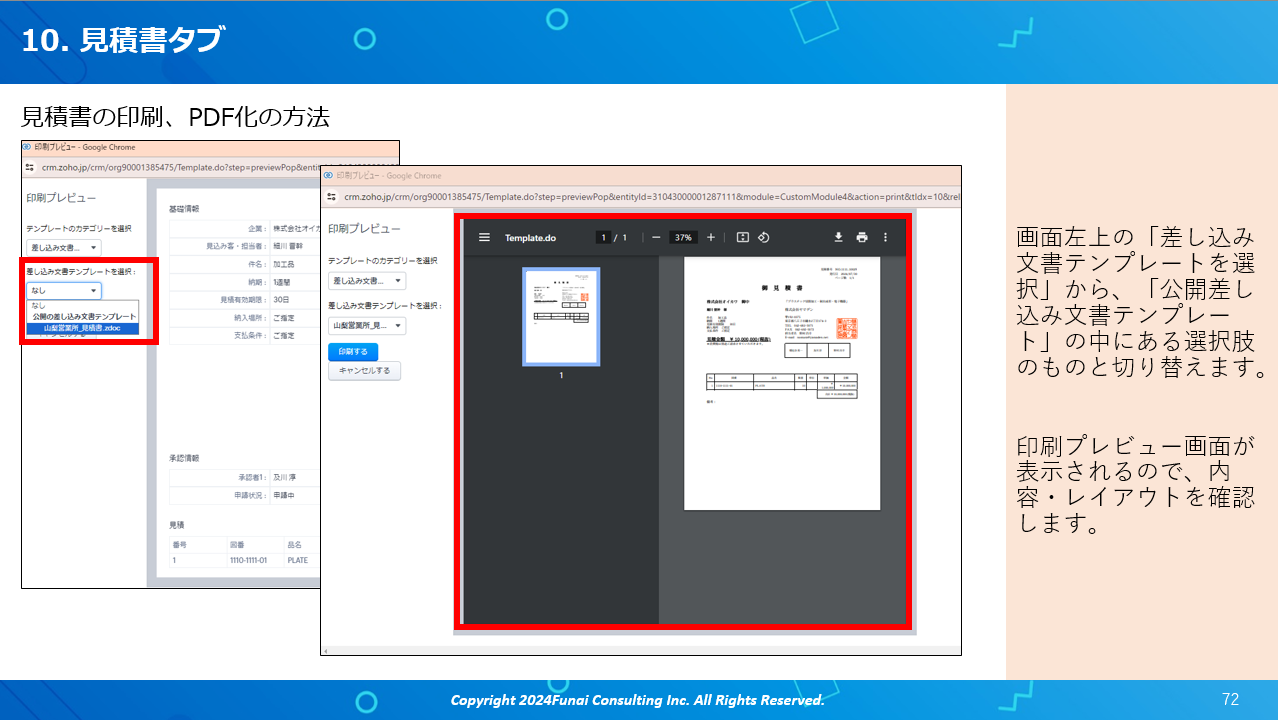Open the PDF viewer sidebar hamburger menu
This screenshot has width=1278, height=720.
pos(484,238)
